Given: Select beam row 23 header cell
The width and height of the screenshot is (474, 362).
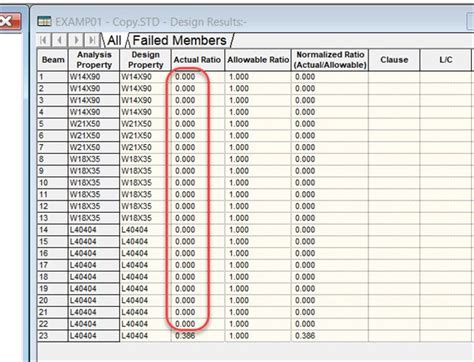Looking at the screenshot, I should click(x=53, y=336).
